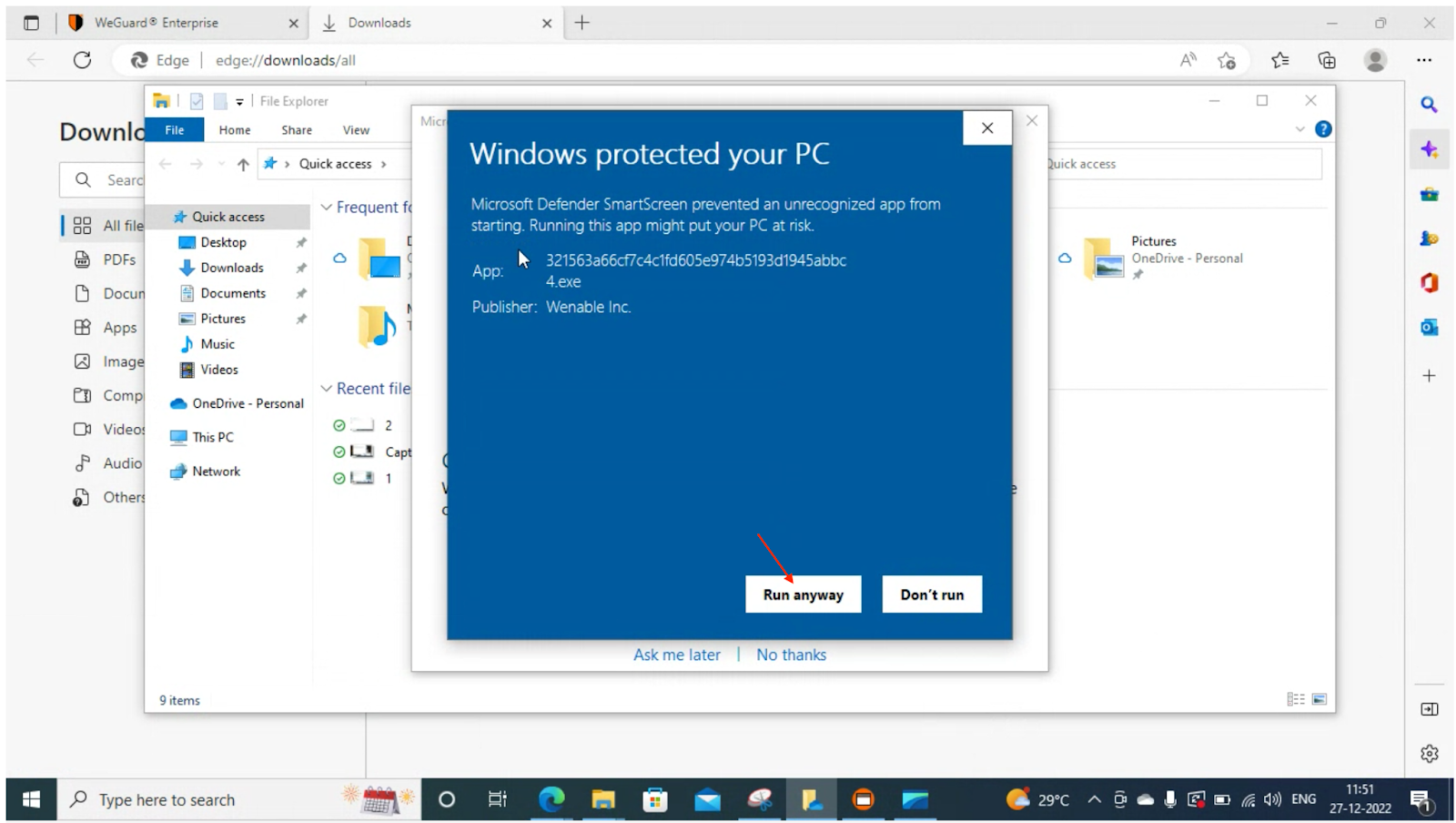Image resolution: width=1456 pixels, height=823 pixels.
Task: Open File Explorer help icon
Action: coord(1323,129)
